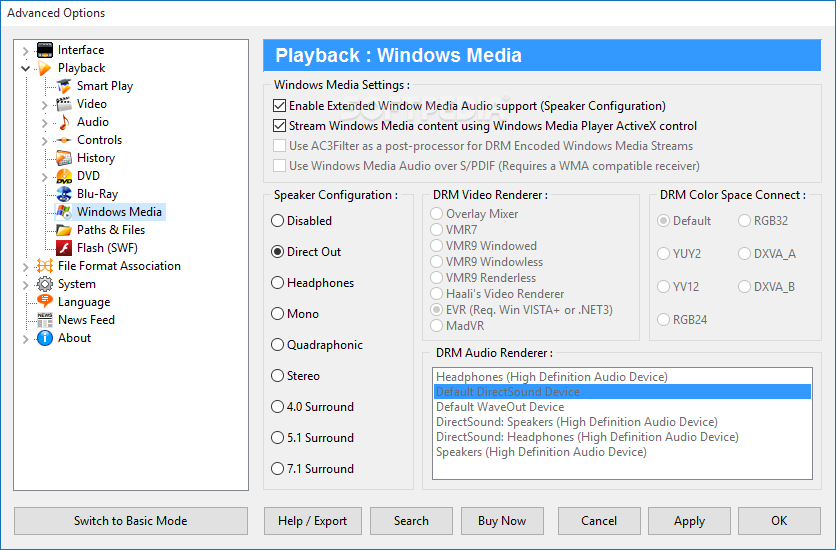
Task: Select the Windows Media tree item
Action: (x=119, y=212)
